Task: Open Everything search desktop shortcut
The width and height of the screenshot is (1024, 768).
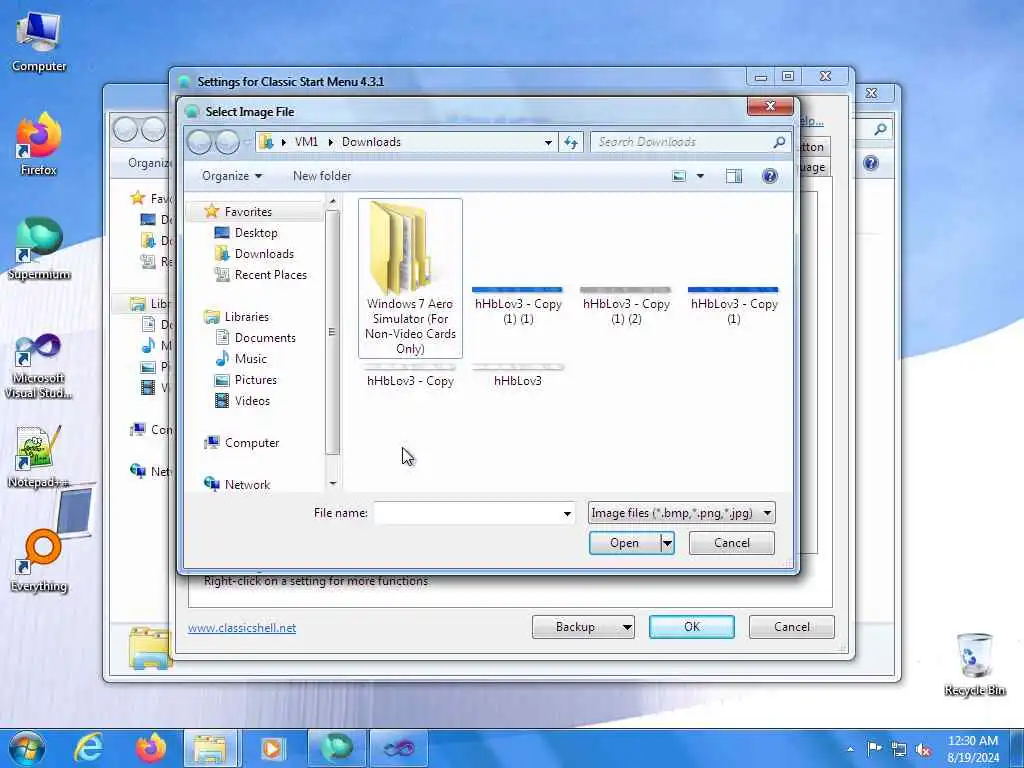Action: tap(39, 560)
